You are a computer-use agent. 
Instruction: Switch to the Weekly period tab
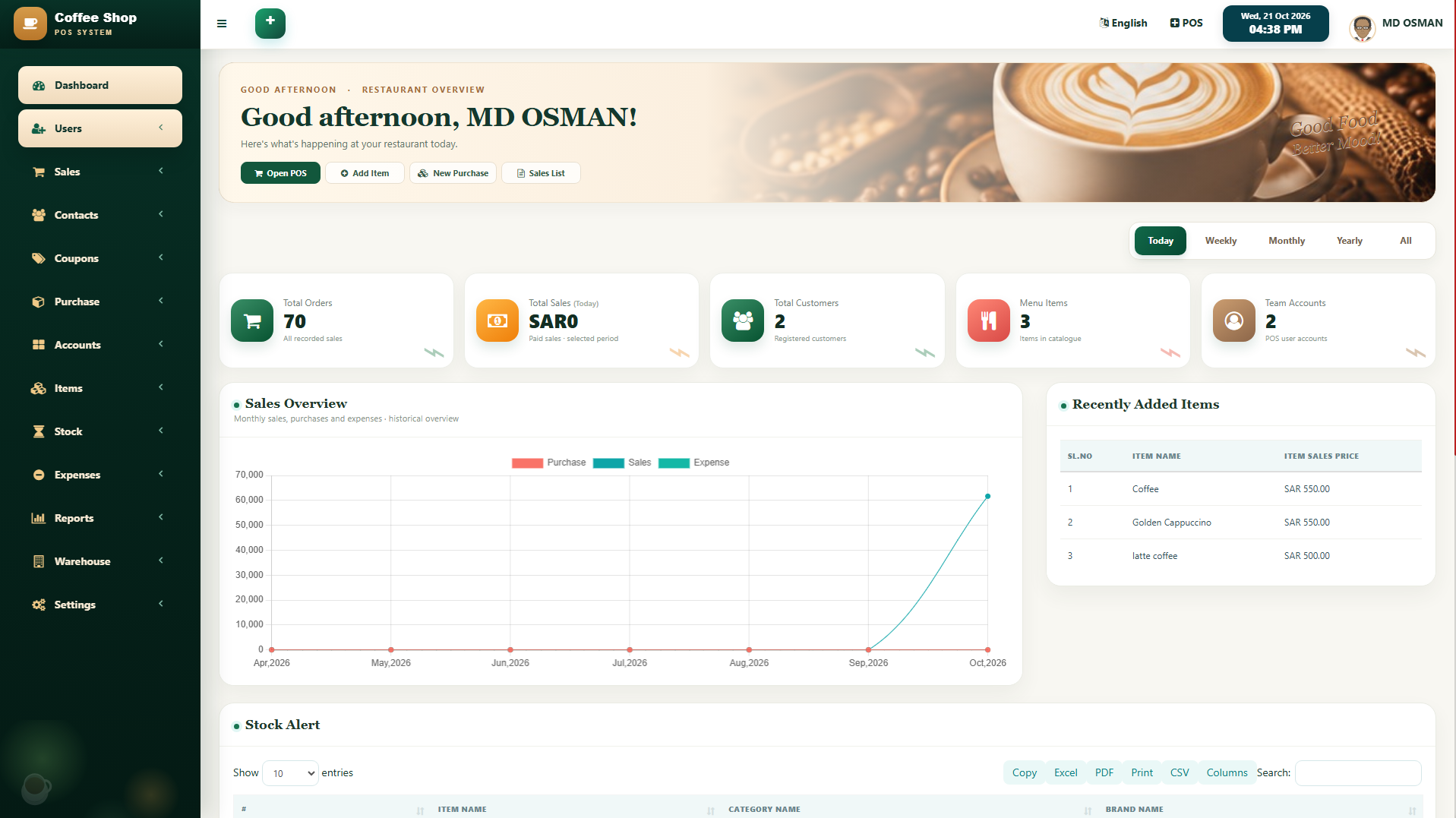(x=1221, y=241)
